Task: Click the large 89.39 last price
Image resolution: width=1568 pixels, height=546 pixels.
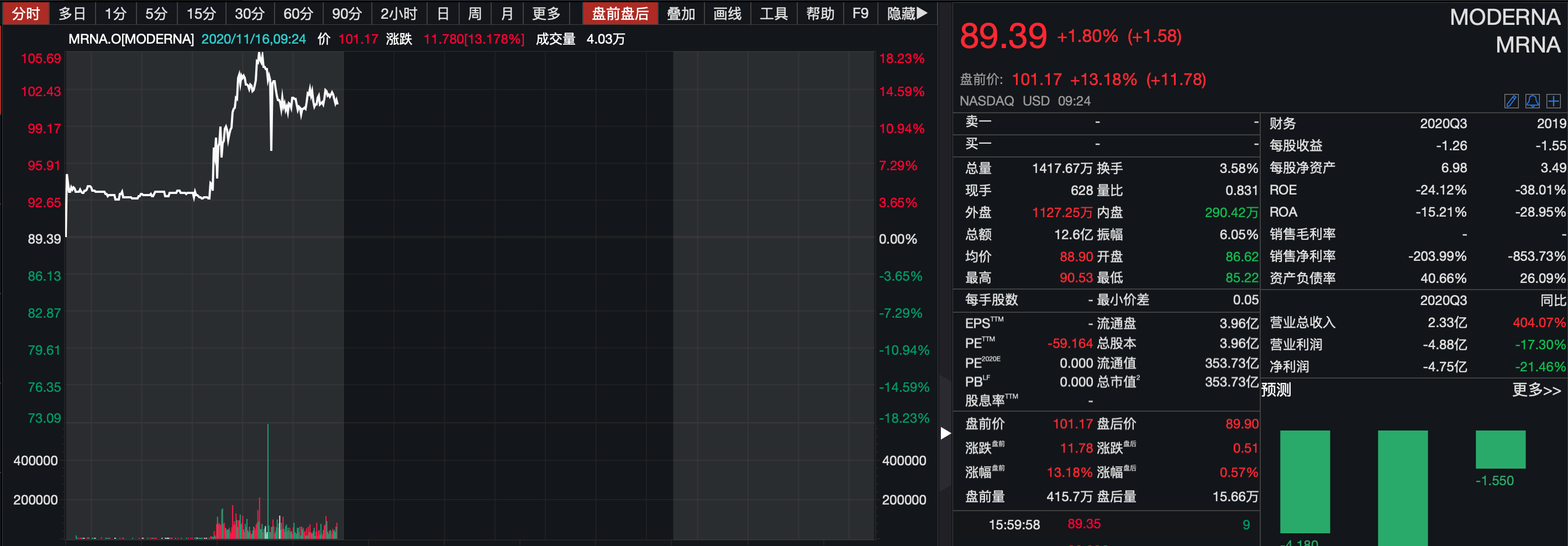Action: point(1003,36)
